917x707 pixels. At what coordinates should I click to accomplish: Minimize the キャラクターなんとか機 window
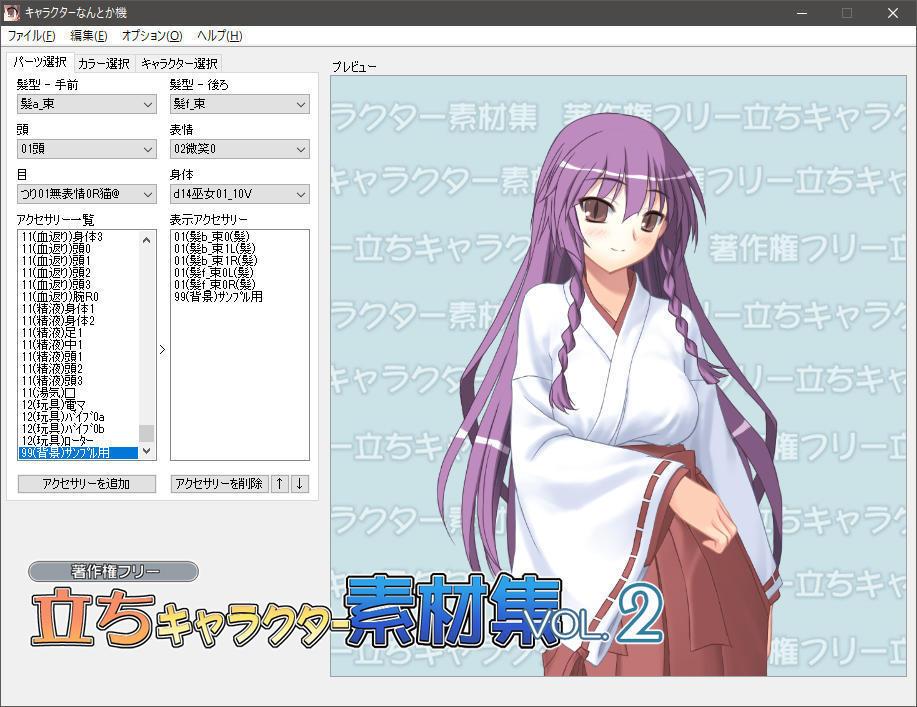coord(802,12)
